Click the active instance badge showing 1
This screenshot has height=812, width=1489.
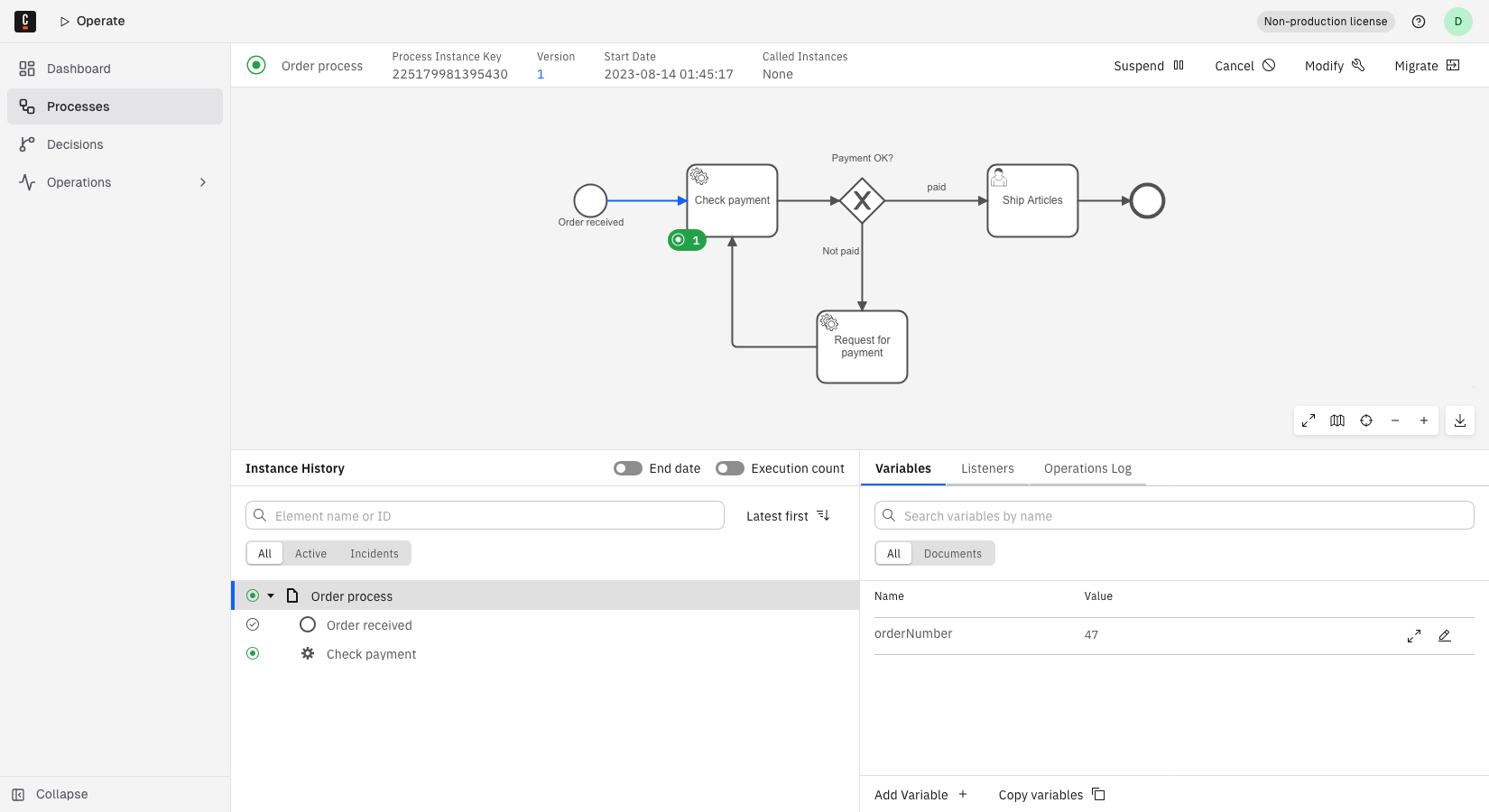(687, 240)
